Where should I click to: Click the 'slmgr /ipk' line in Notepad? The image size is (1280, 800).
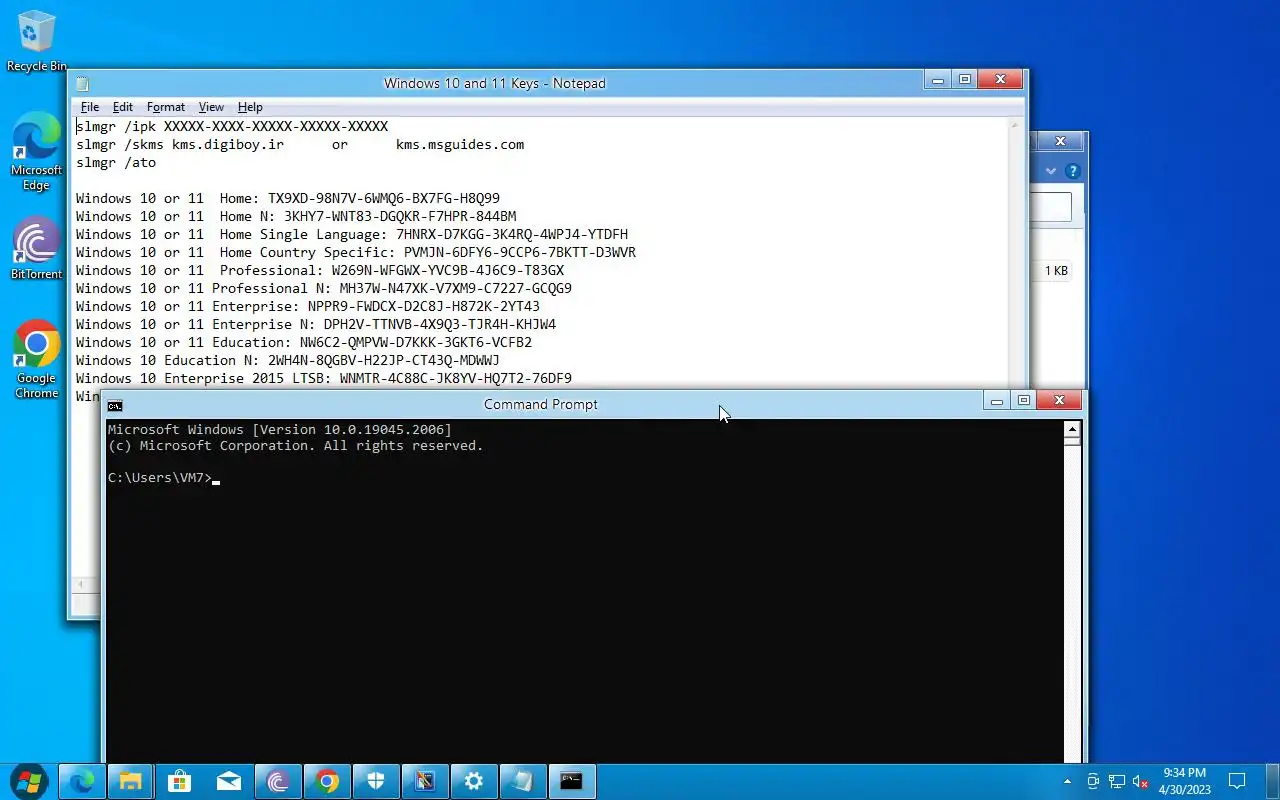[232, 127]
